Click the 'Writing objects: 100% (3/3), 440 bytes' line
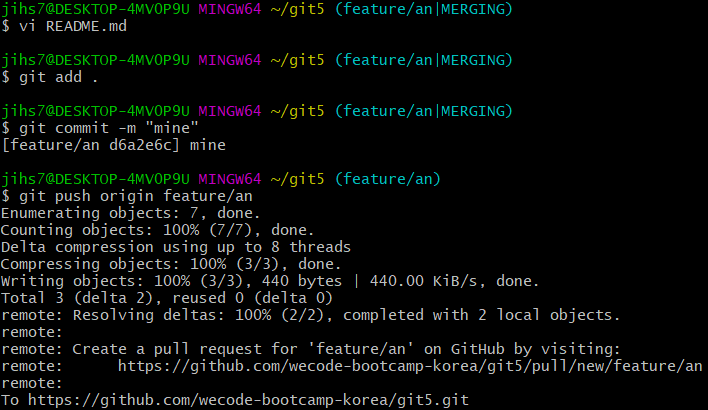Viewport: 708px width, 410px height. pos(270,281)
